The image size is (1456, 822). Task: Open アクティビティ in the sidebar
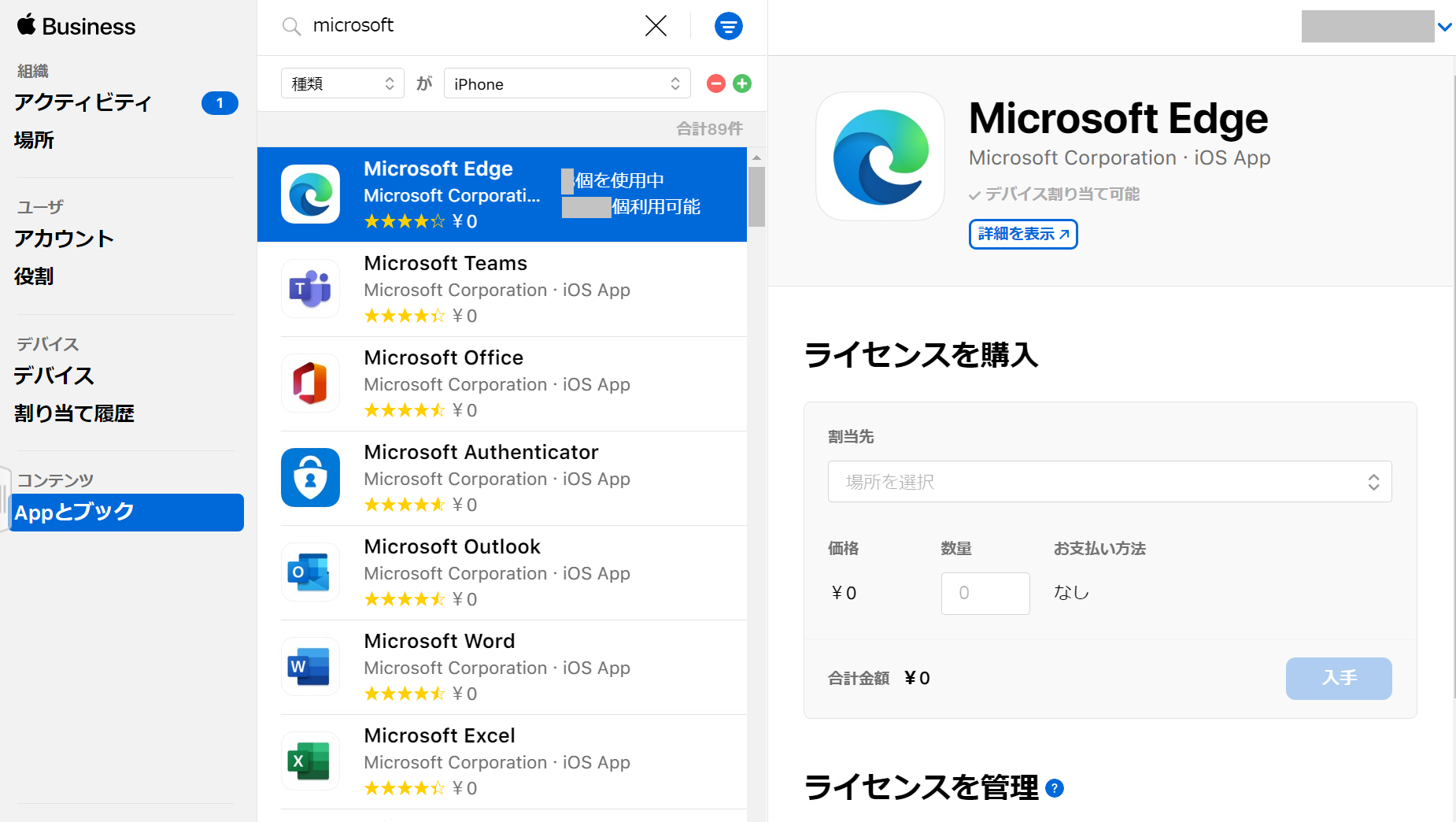[83, 102]
